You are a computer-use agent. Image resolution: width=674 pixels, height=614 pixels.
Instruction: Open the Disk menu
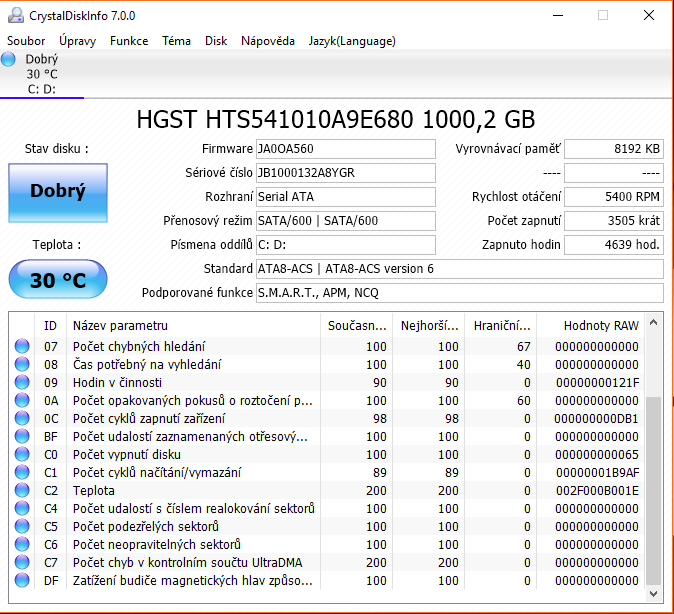coord(216,41)
